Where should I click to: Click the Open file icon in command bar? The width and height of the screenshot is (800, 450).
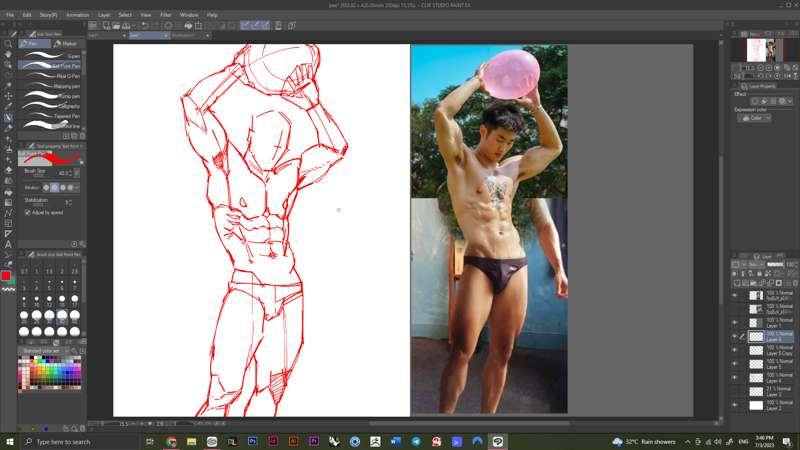click(x=116, y=26)
